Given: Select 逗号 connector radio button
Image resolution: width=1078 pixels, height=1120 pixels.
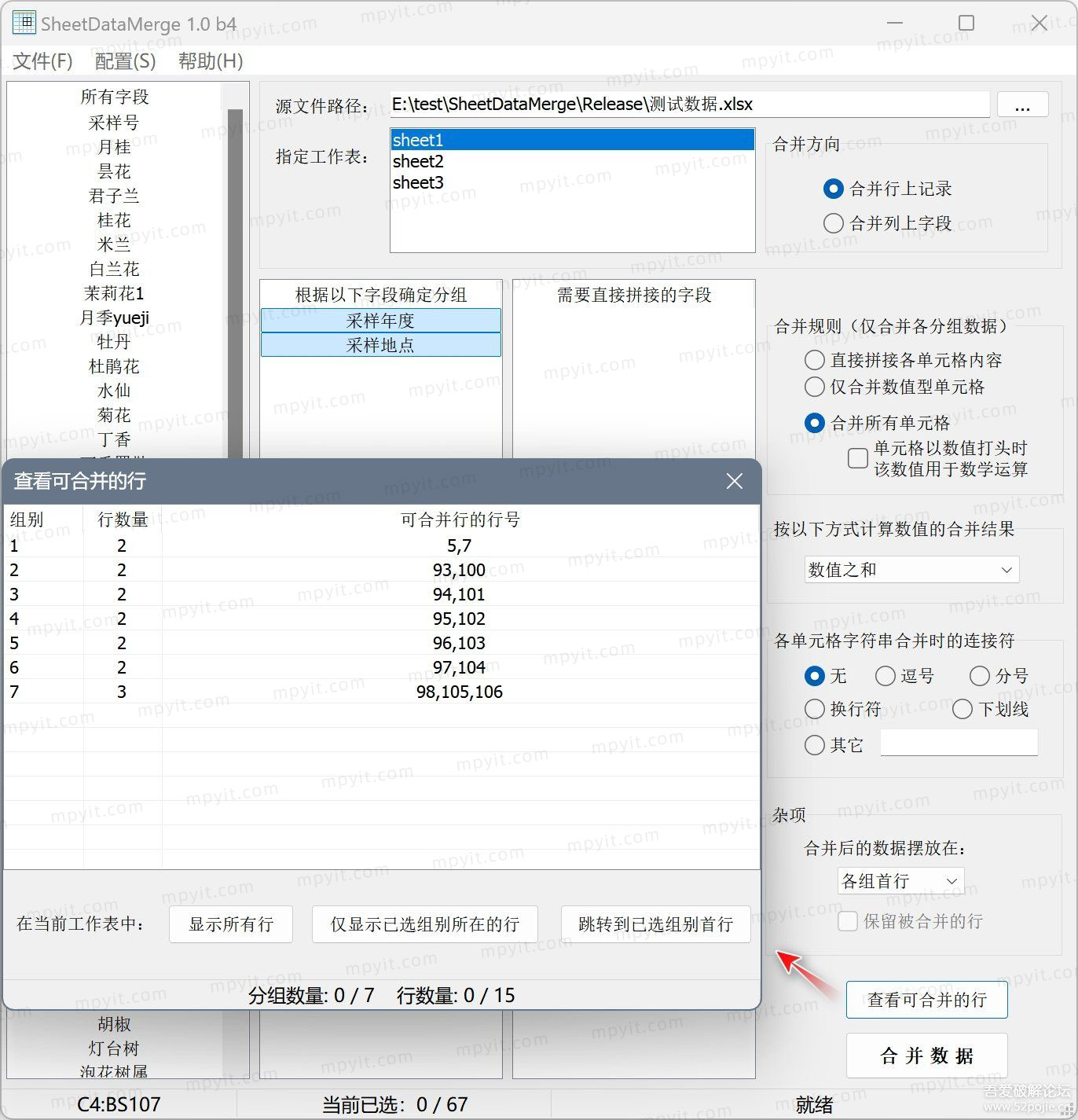Looking at the screenshot, I should (904, 676).
